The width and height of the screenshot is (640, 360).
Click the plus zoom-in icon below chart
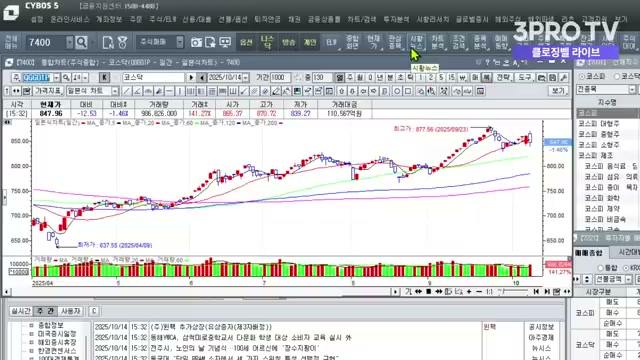click(x=469, y=291)
